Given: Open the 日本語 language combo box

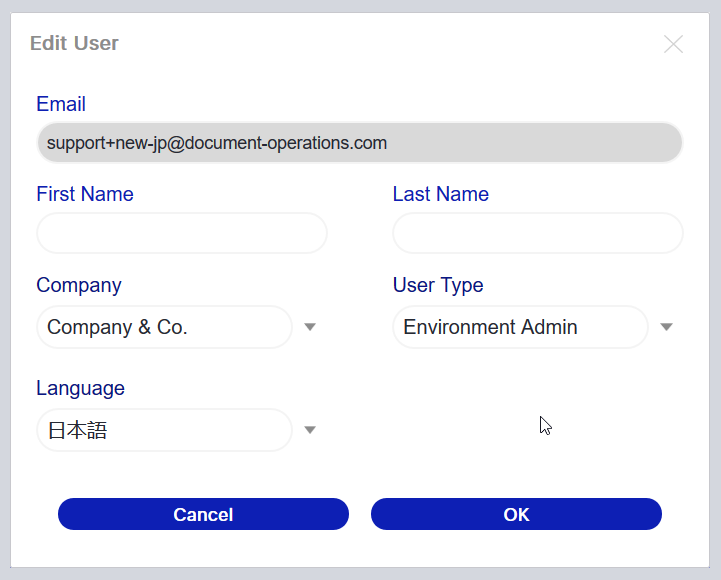Looking at the screenshot, I should pyautogui.click(x=164, y=430).
